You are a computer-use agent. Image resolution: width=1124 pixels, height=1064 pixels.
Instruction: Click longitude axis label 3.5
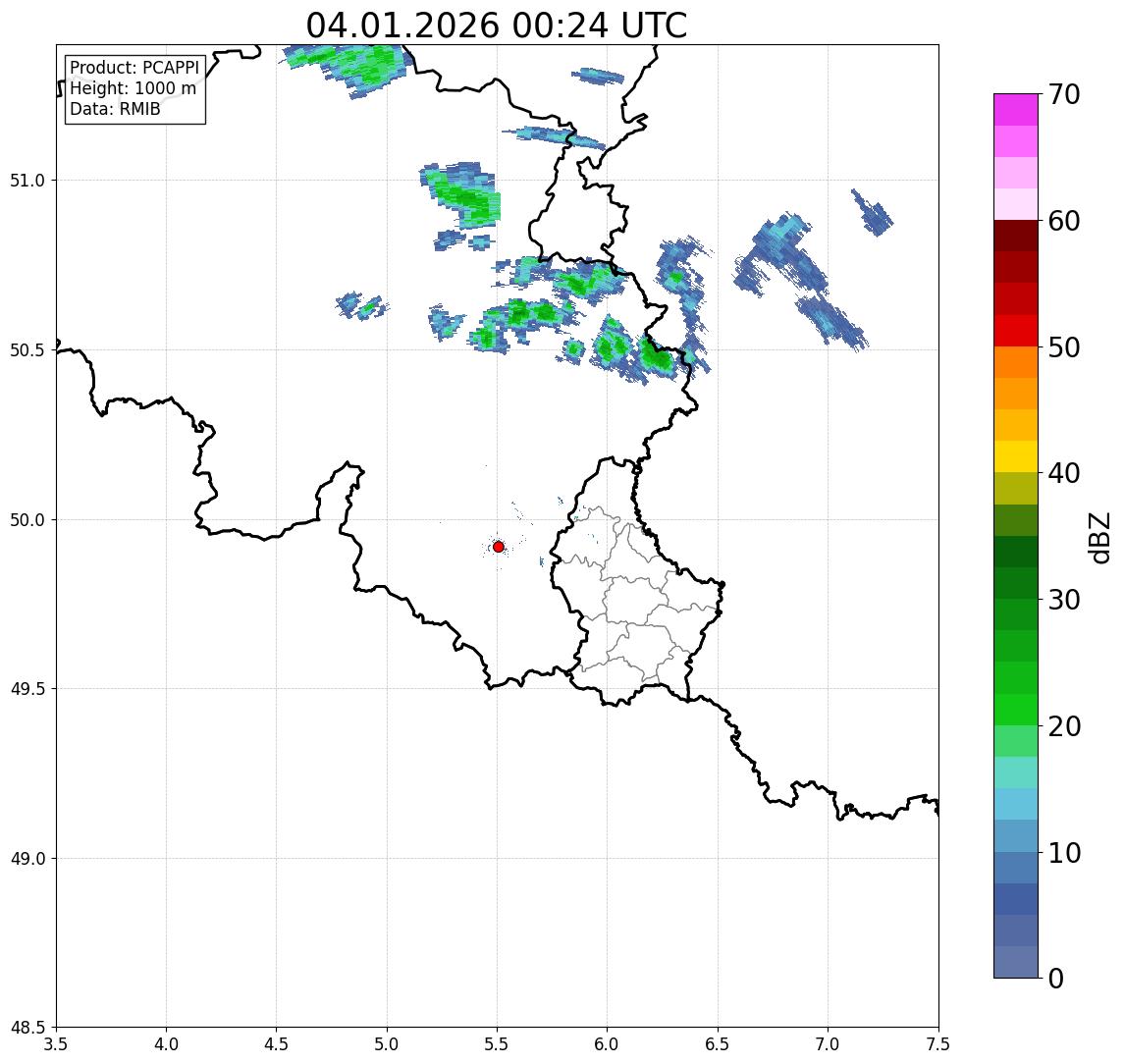click(x=56, y=1044)
